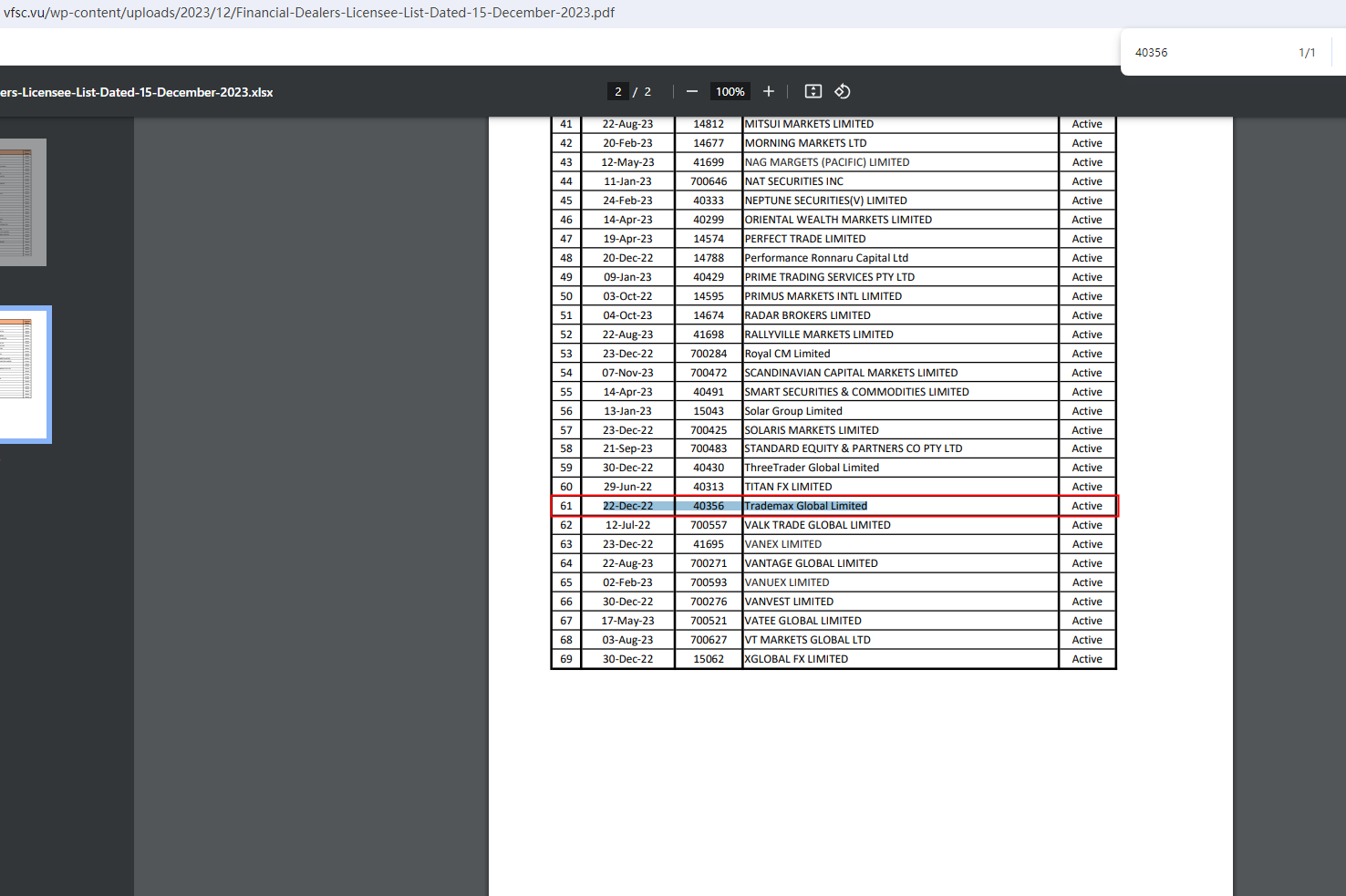Click VT MARKETS GLOBAL LTD
This screenshot has height=896, width=1346.
coord(808,640)
